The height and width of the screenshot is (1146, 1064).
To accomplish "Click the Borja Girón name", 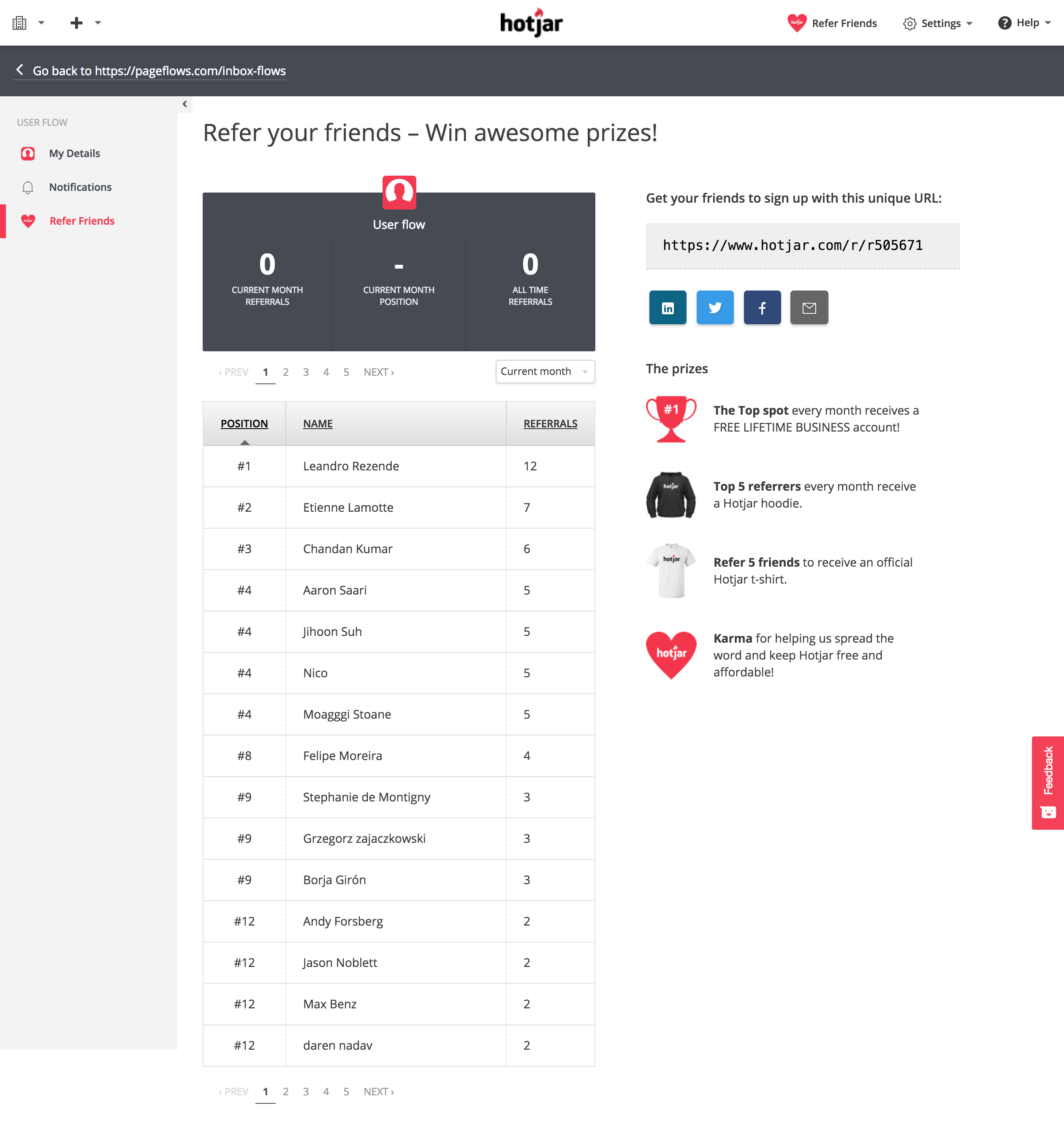I will (334, 880).
